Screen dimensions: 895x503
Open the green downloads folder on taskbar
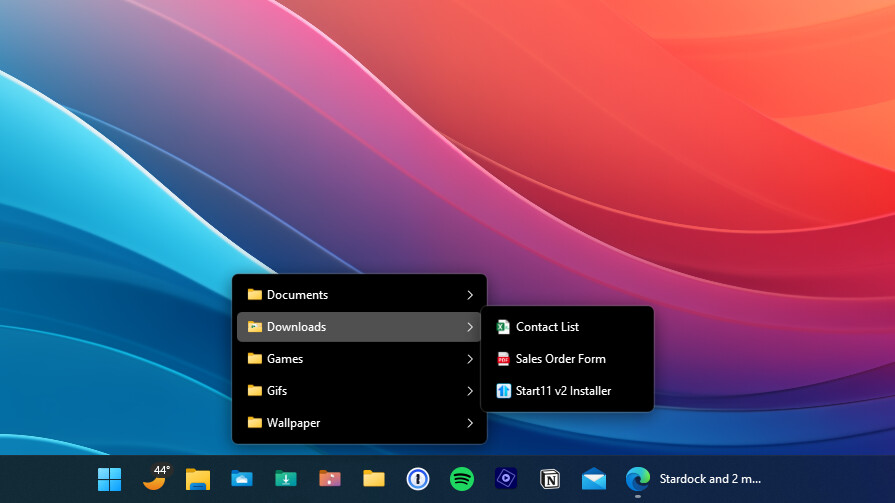(286, 479)
